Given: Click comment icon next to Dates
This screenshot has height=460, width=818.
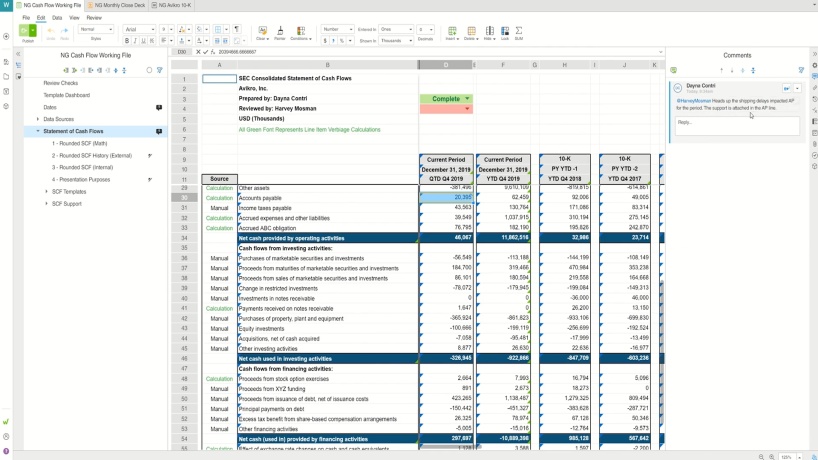Looking at the screenshot, I should pos(159,107).
